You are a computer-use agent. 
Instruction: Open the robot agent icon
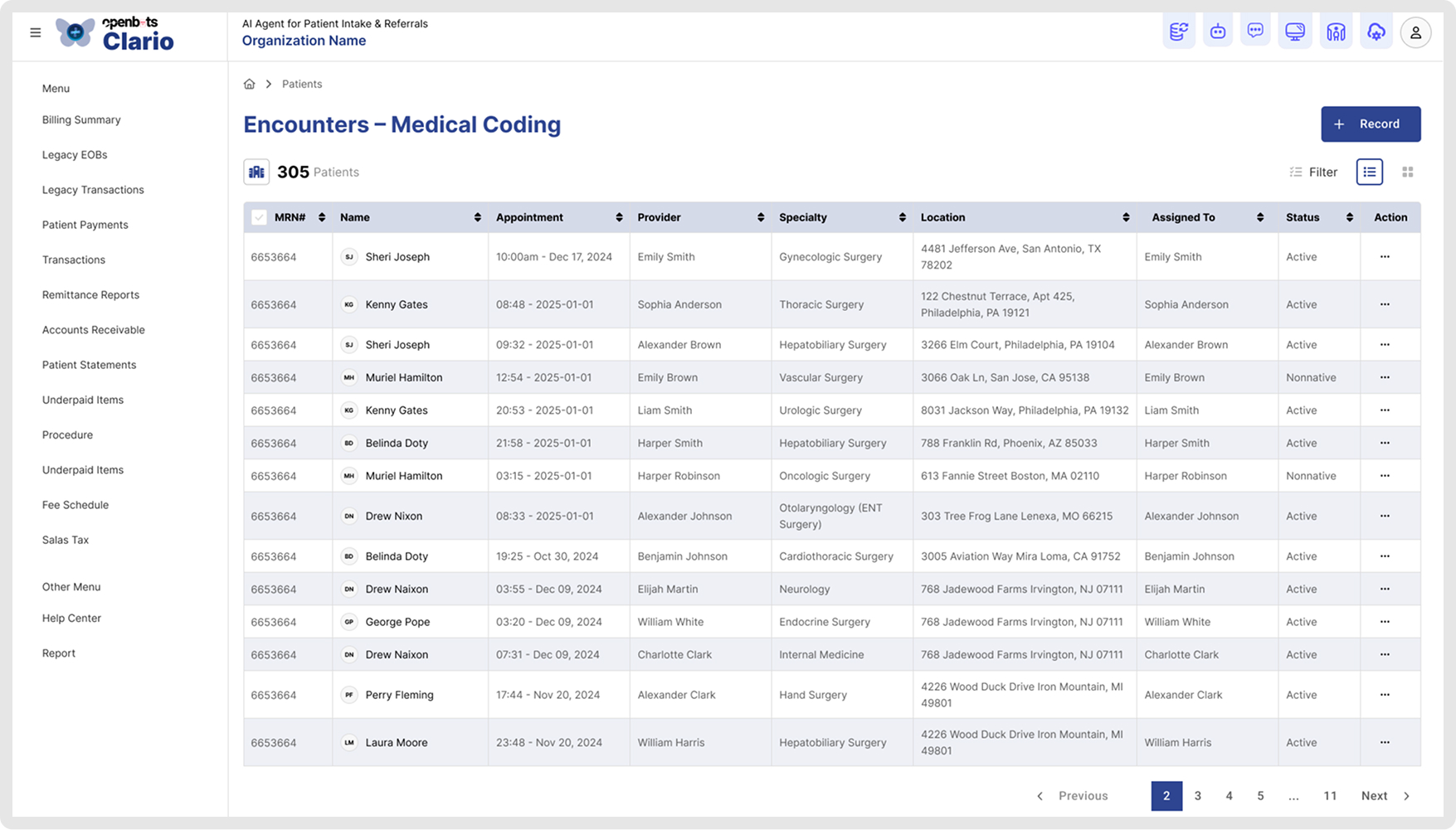pos(1217,32)
